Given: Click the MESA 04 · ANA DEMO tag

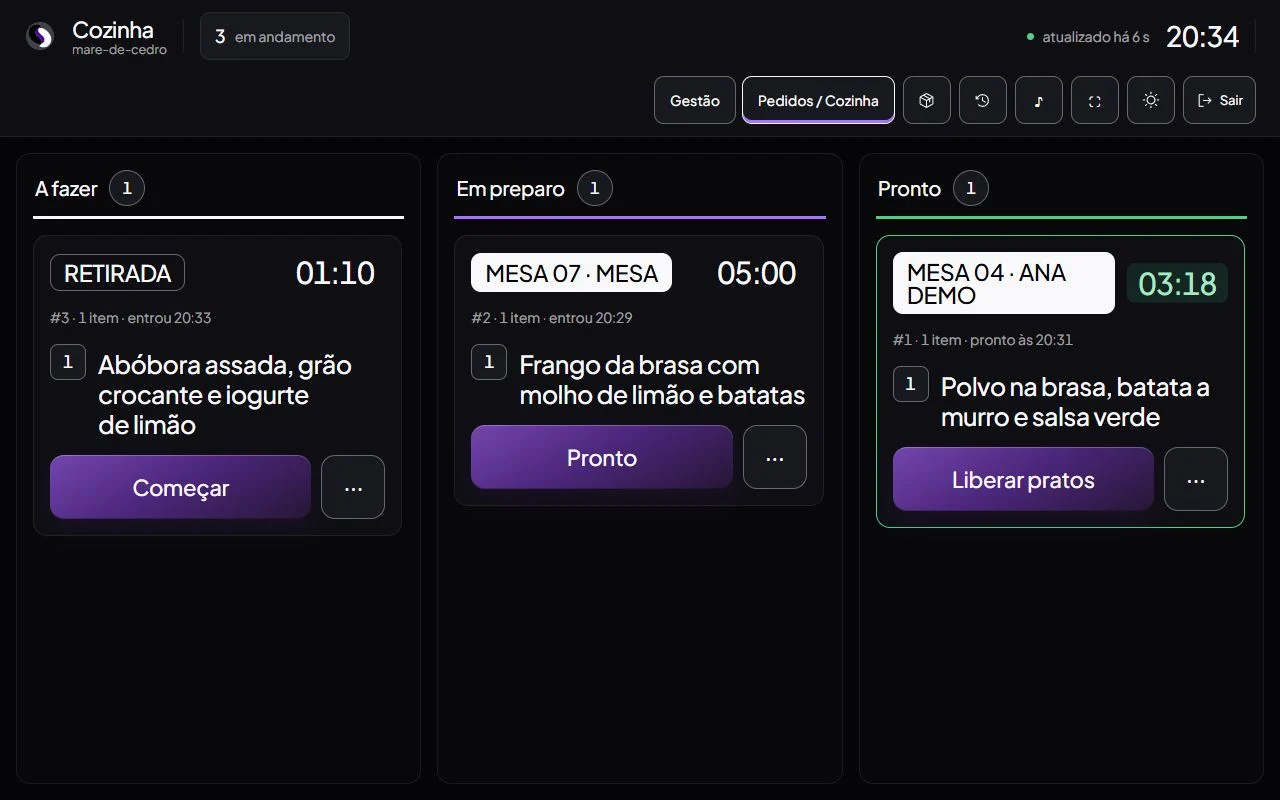Looking at the screenshot, I should [x=1003, y=283].
